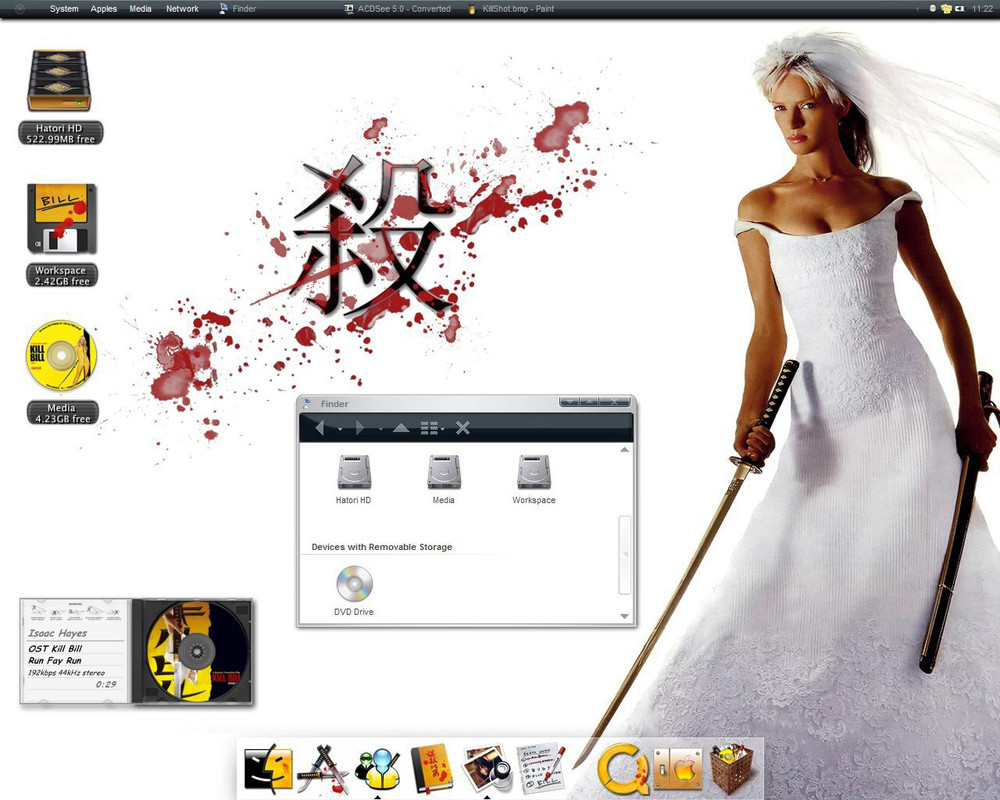Switch to the Finder taskbar item
Screen dimensions: 1000x800
[237, 9]
